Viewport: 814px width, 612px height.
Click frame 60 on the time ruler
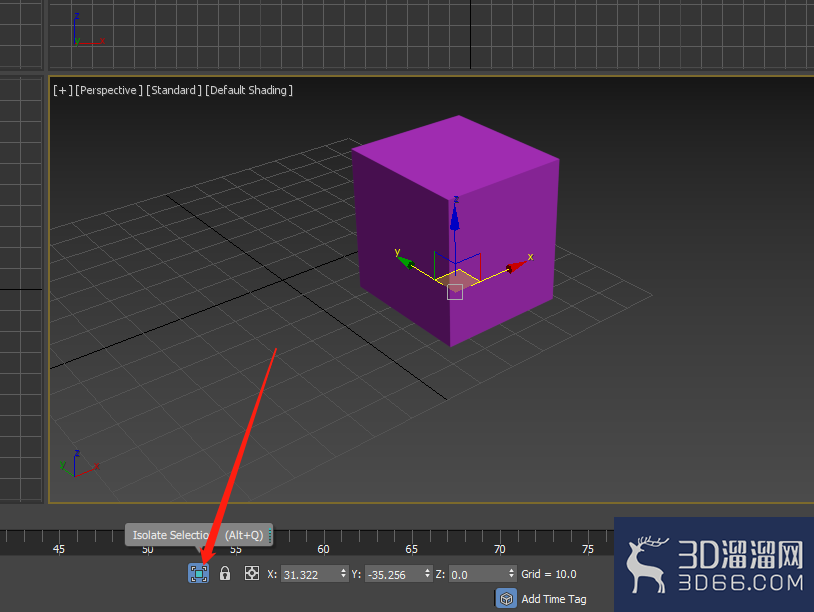(323, 549)
